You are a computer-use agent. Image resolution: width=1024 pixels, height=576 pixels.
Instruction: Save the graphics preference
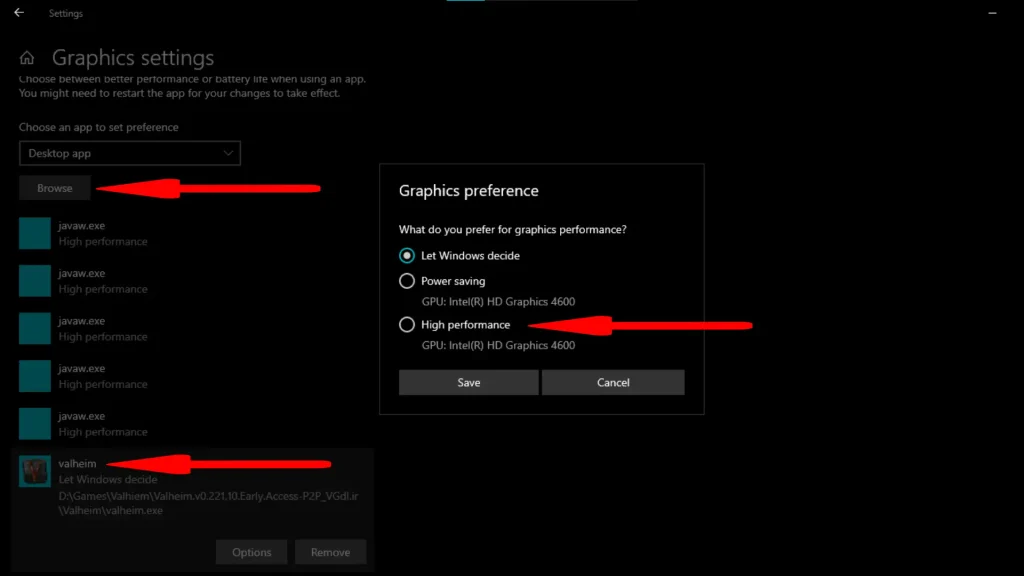click(469, 383)
